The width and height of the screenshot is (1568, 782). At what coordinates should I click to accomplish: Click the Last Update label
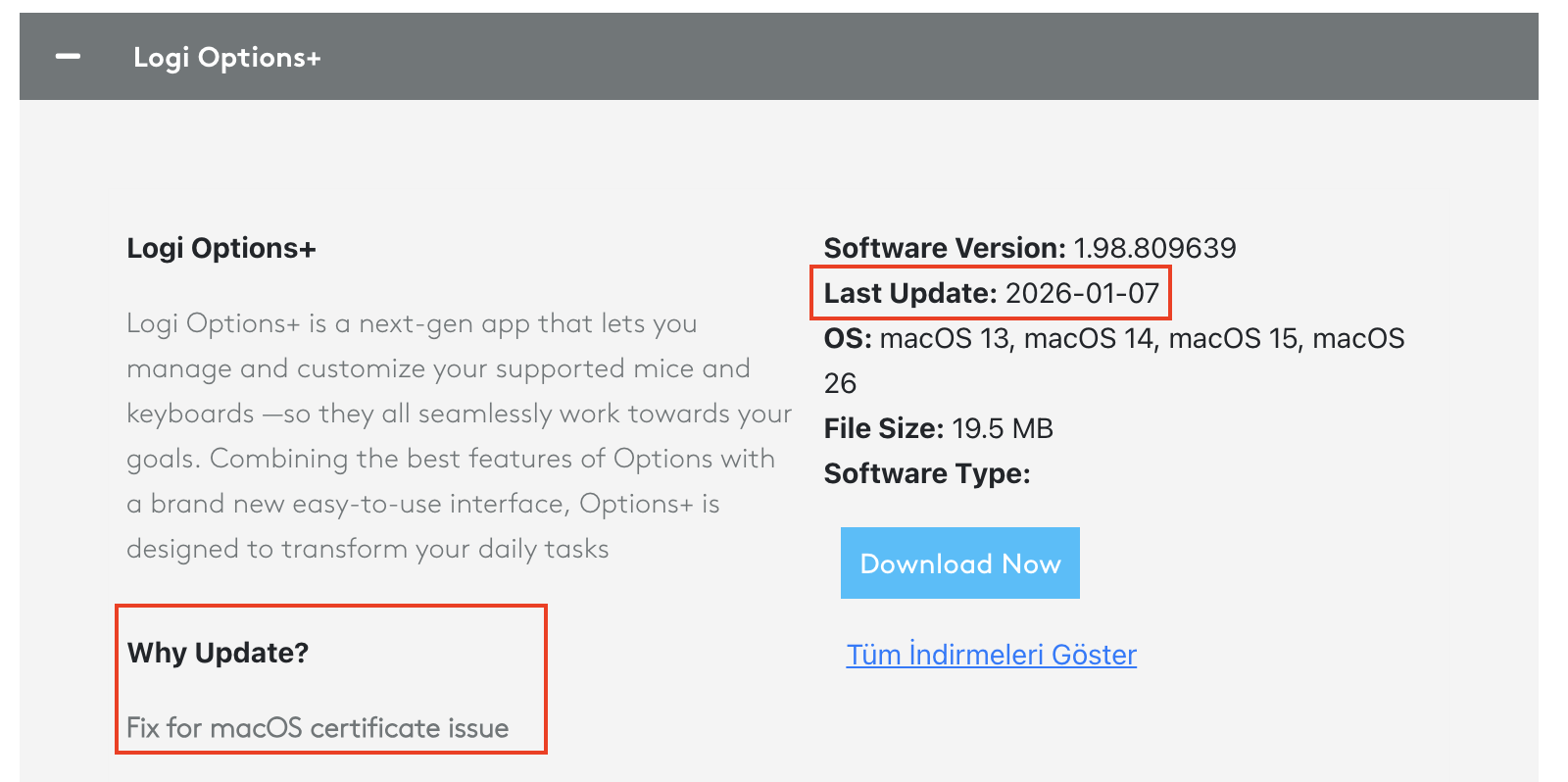tap(910, 293)
